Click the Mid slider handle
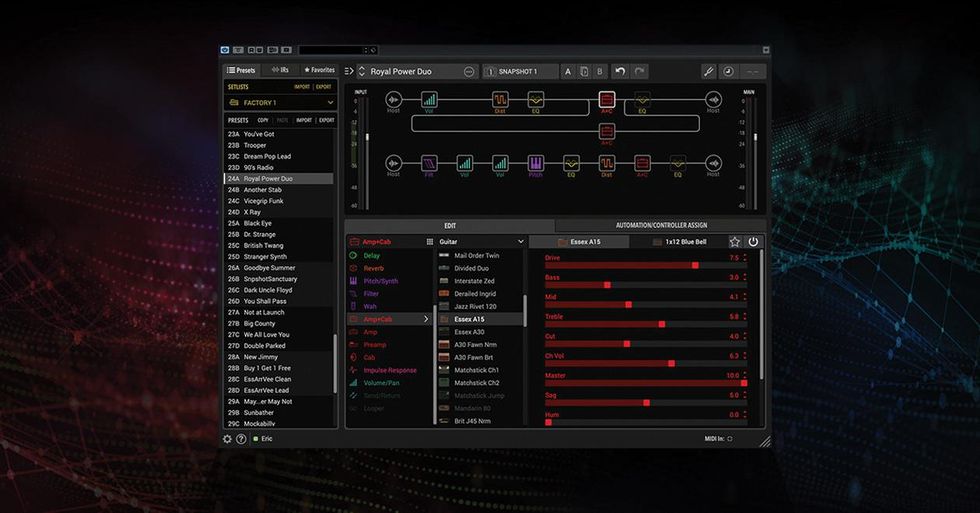The image size is (980, 513). pyautogui.click(x=628, y=305)
